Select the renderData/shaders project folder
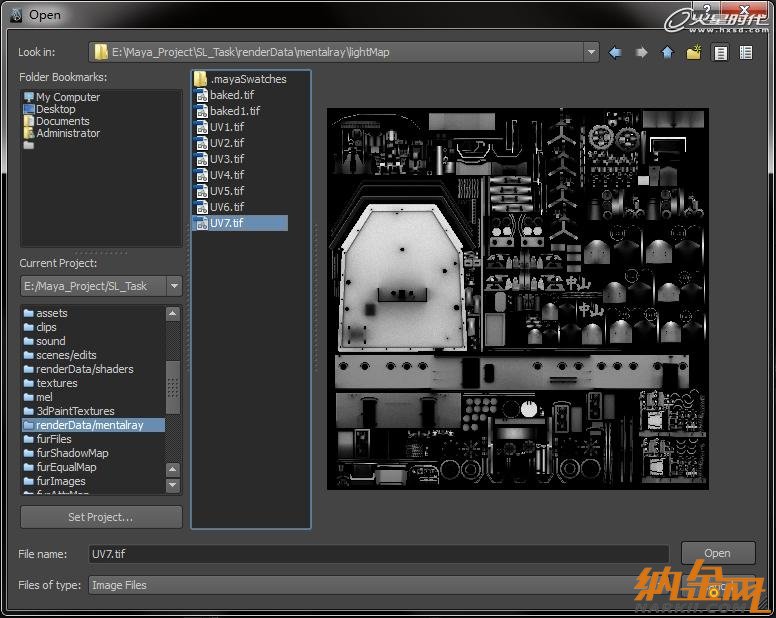776x618 pixels. [84, 369]
